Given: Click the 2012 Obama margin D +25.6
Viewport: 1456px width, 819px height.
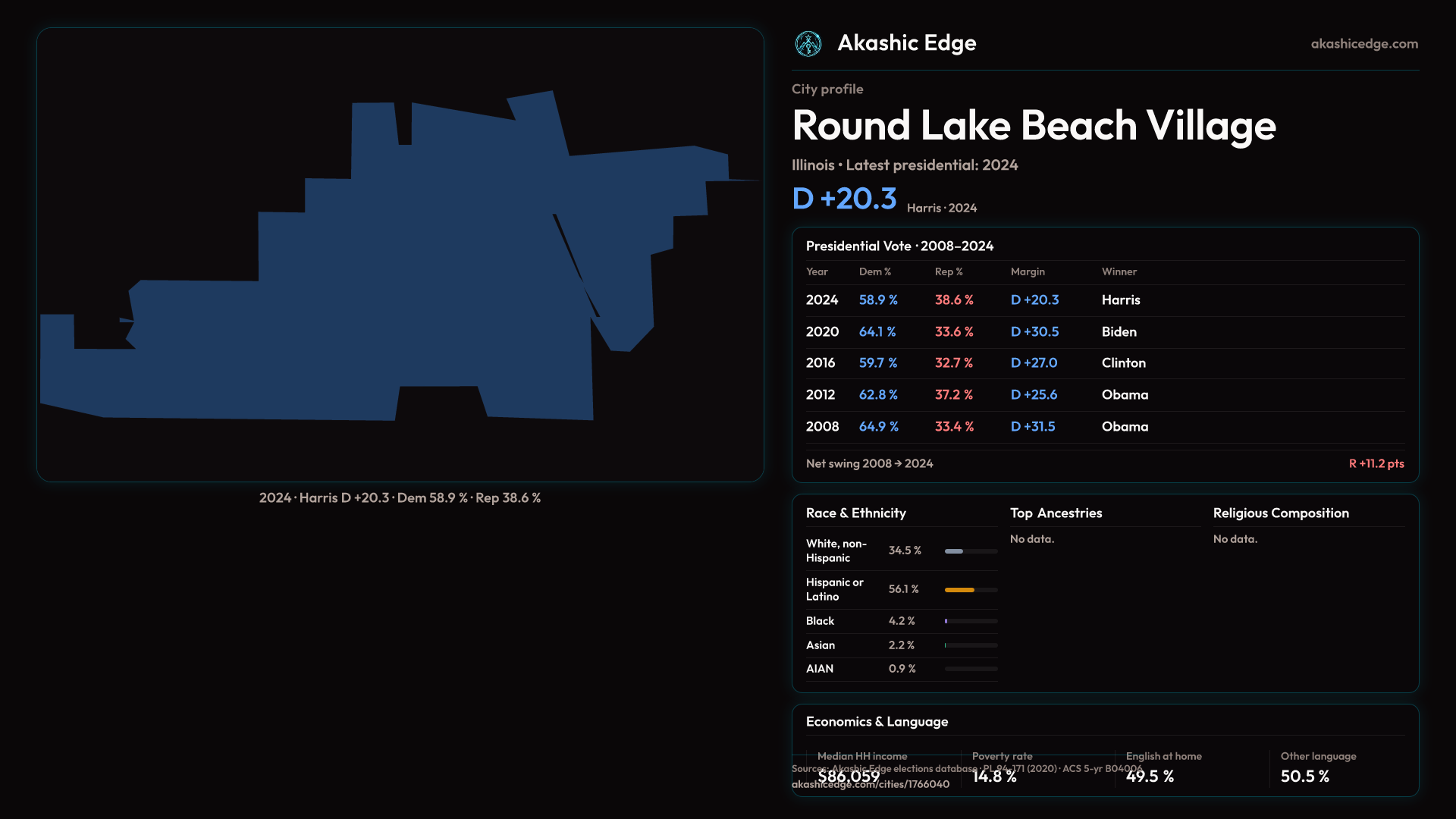Looking at the screenshot, I should click(x=1034, y=395).
